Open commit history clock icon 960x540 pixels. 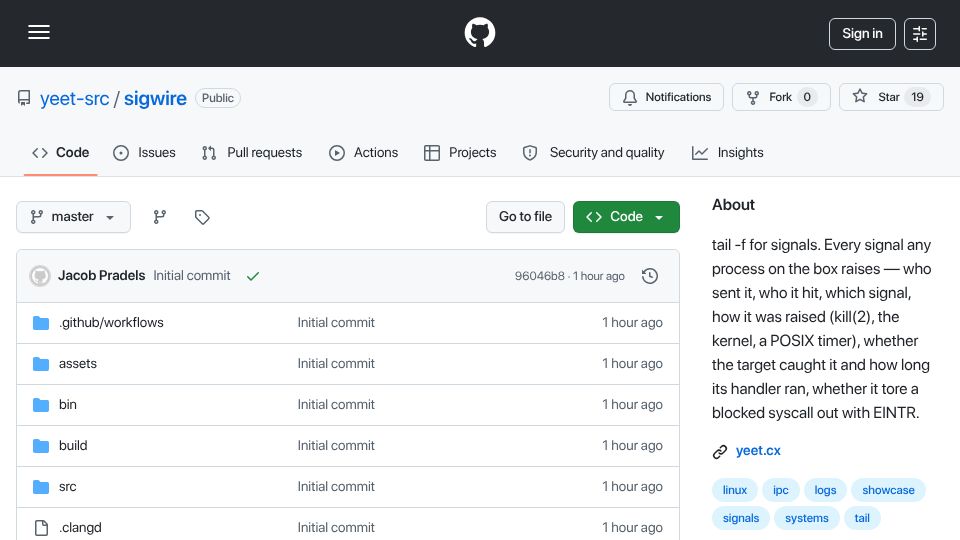[x=650, y=276]
